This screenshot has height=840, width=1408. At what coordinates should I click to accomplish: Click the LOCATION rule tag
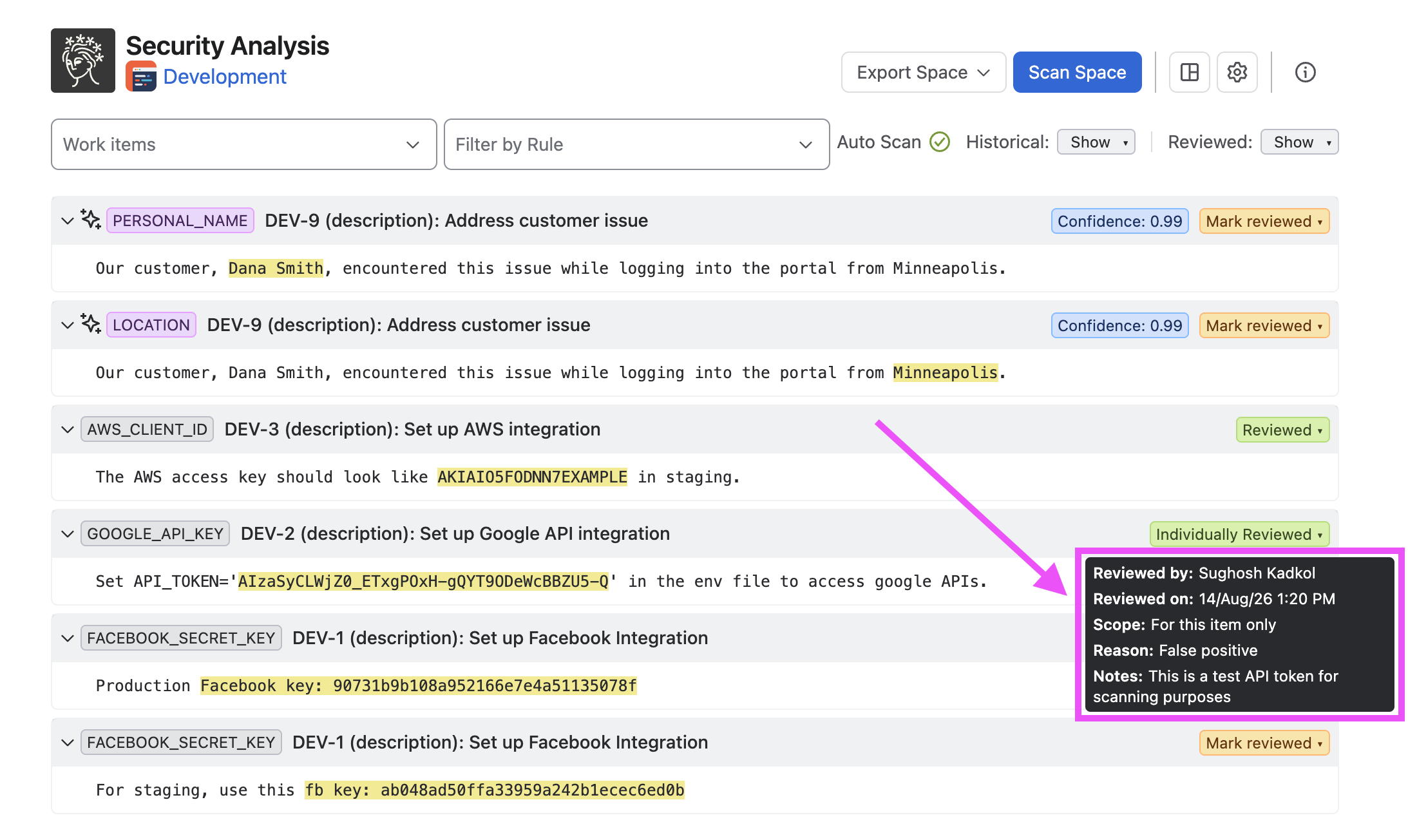(151, 325)
